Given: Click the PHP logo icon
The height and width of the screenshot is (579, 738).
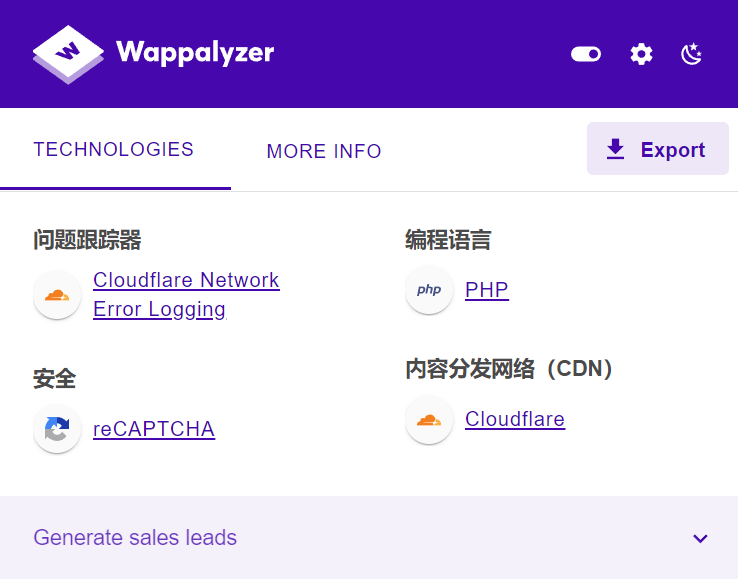Looking at the screenshot, I should tap(429, 290).
